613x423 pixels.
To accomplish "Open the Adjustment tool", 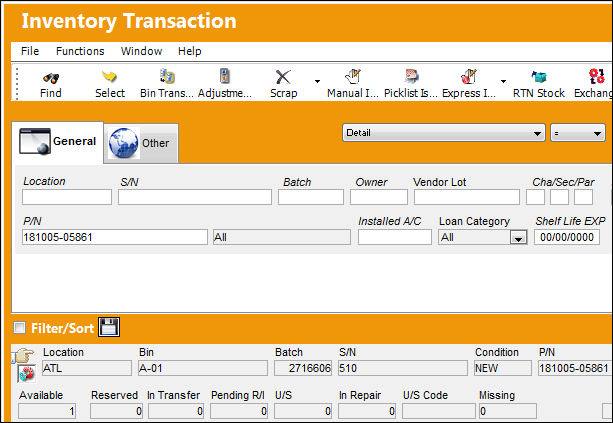I will point(224,76).
